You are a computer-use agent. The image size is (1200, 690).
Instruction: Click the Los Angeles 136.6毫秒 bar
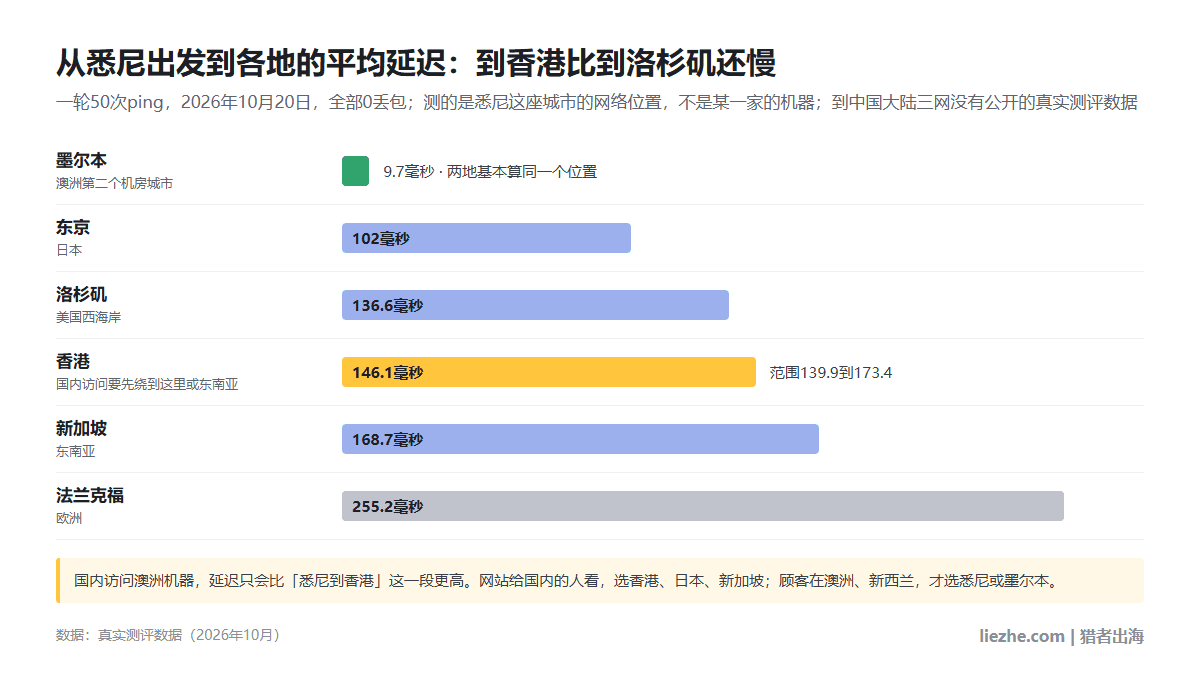pos(535,305)
